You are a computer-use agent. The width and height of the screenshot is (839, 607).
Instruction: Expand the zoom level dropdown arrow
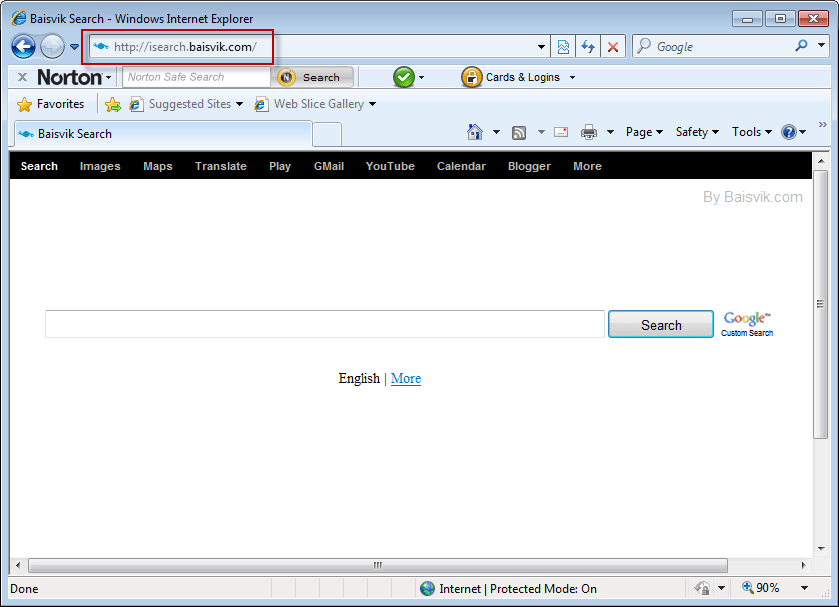804,588
